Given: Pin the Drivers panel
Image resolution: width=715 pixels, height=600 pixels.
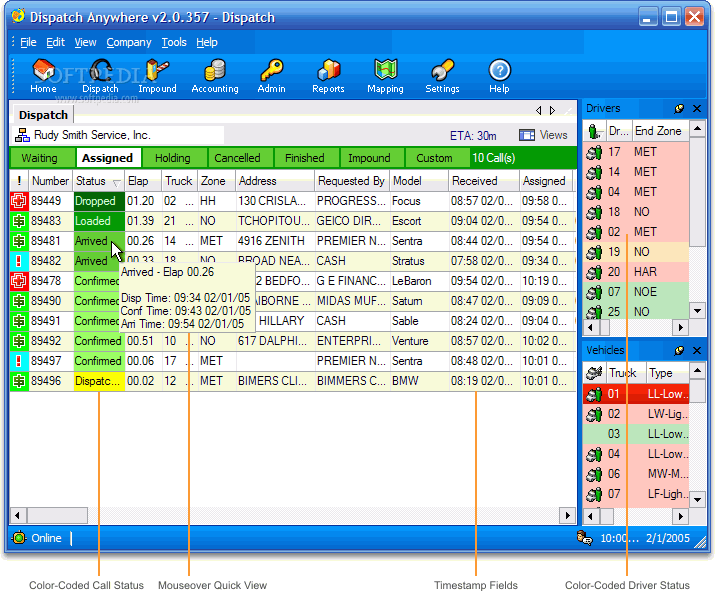Looking at the screenshot, I should (679, 109).
